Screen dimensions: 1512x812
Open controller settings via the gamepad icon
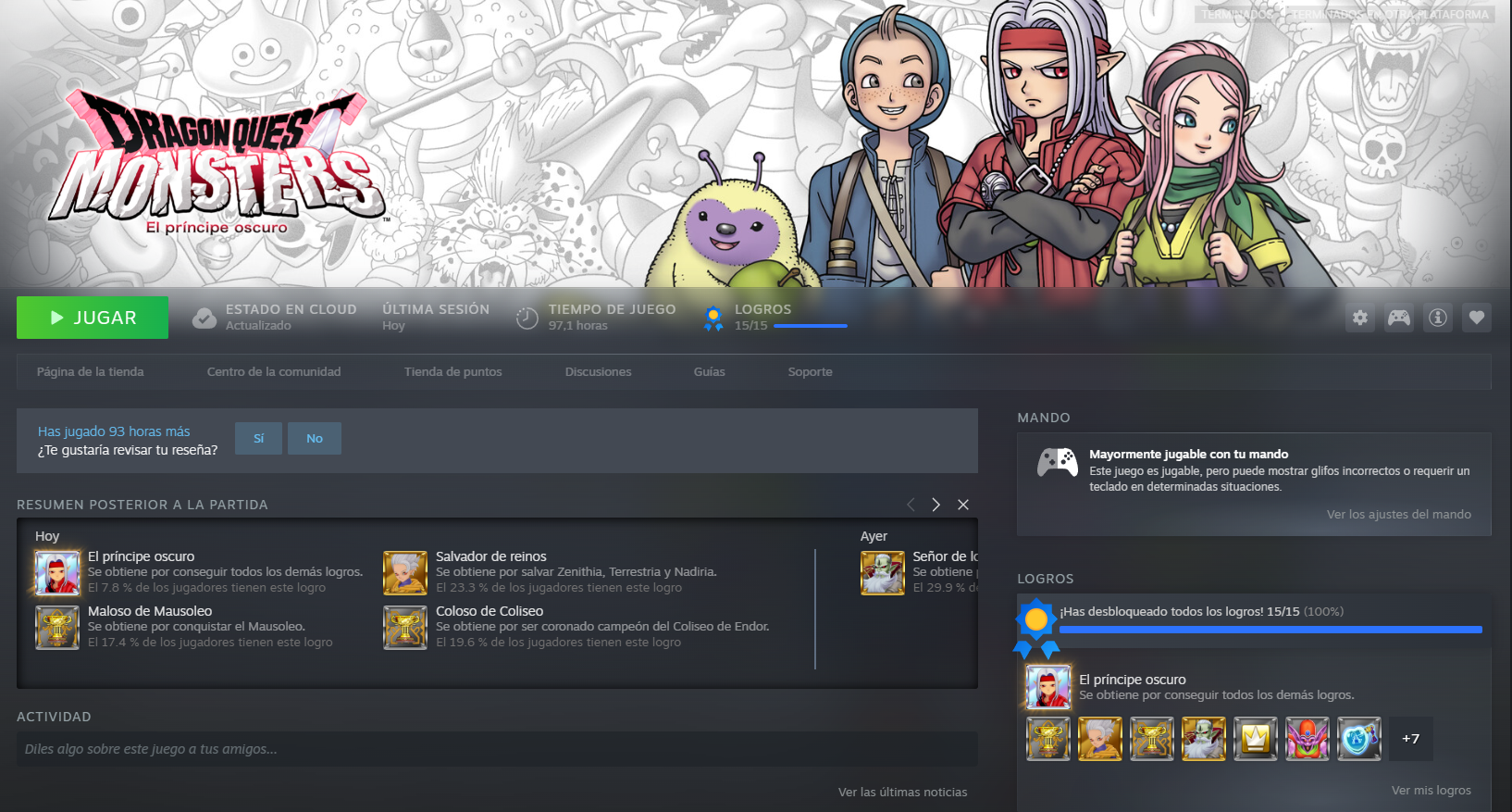click(1398, 318)
